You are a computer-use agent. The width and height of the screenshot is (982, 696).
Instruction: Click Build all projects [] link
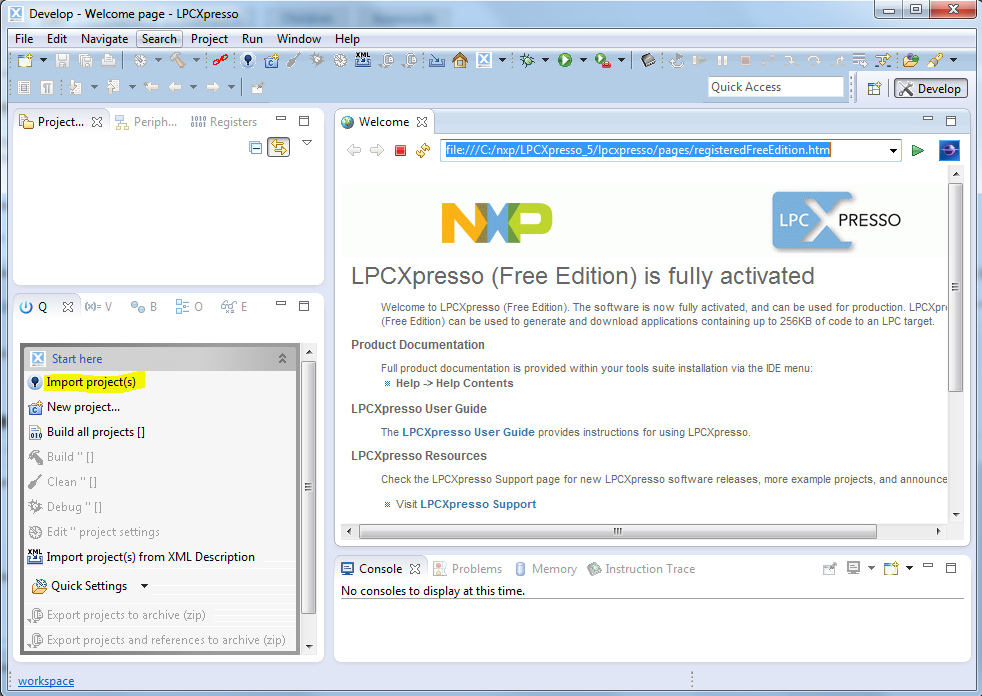(x=96, y=432)
